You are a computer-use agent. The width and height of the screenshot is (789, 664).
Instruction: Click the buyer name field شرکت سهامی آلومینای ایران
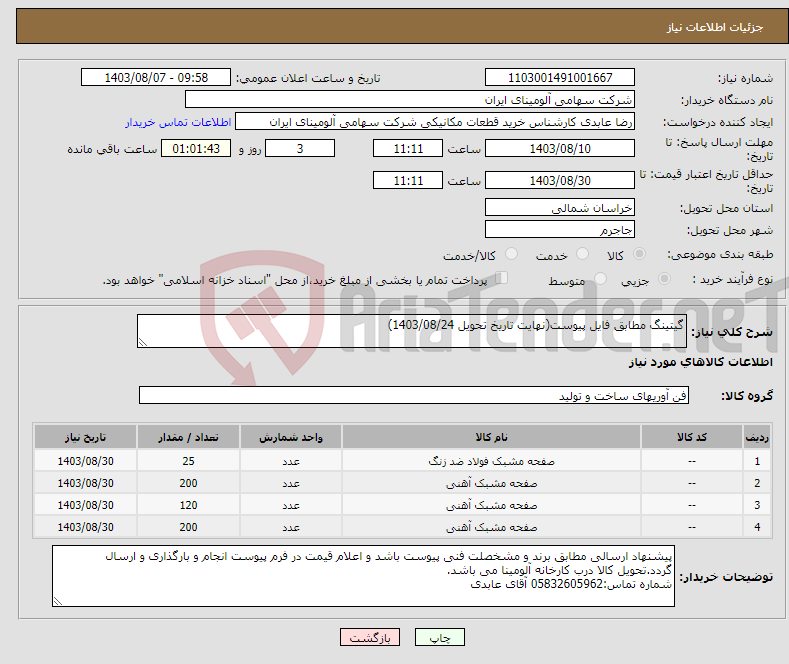pos(410,100)
